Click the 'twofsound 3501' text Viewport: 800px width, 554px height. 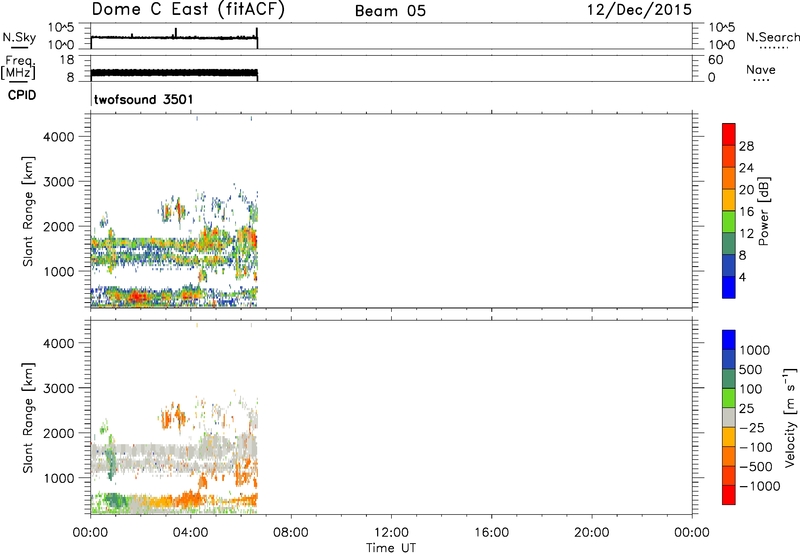click(143, 99)
